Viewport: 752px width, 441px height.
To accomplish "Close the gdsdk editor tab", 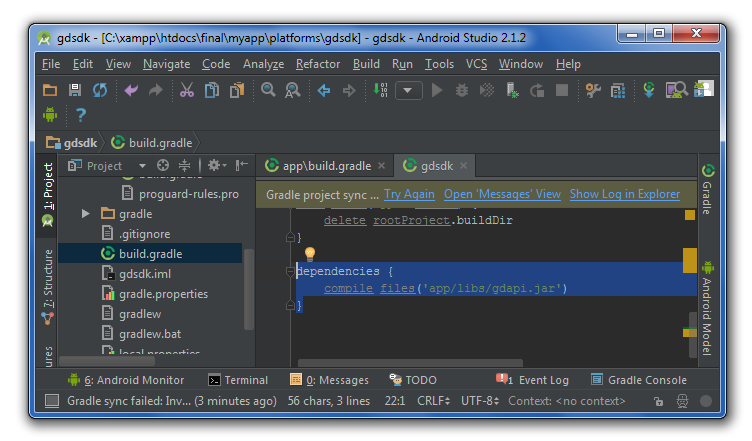I will click(x=463, y=165).
